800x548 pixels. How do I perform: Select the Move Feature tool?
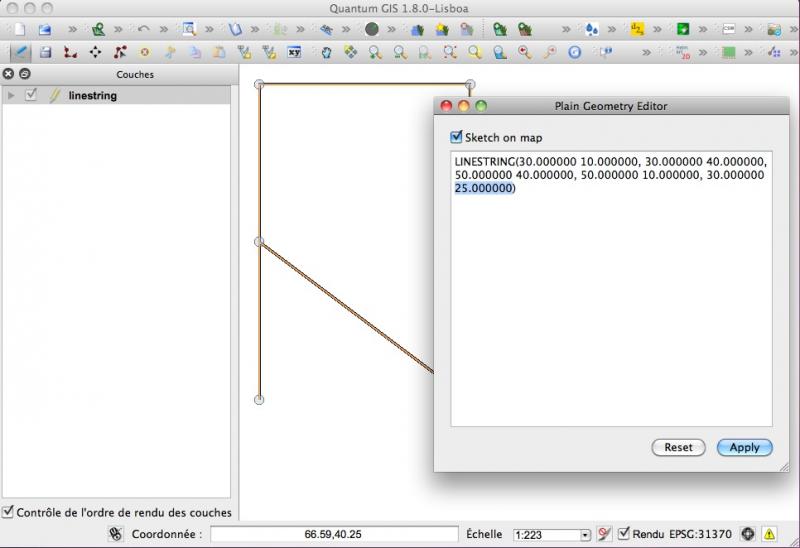95,52
